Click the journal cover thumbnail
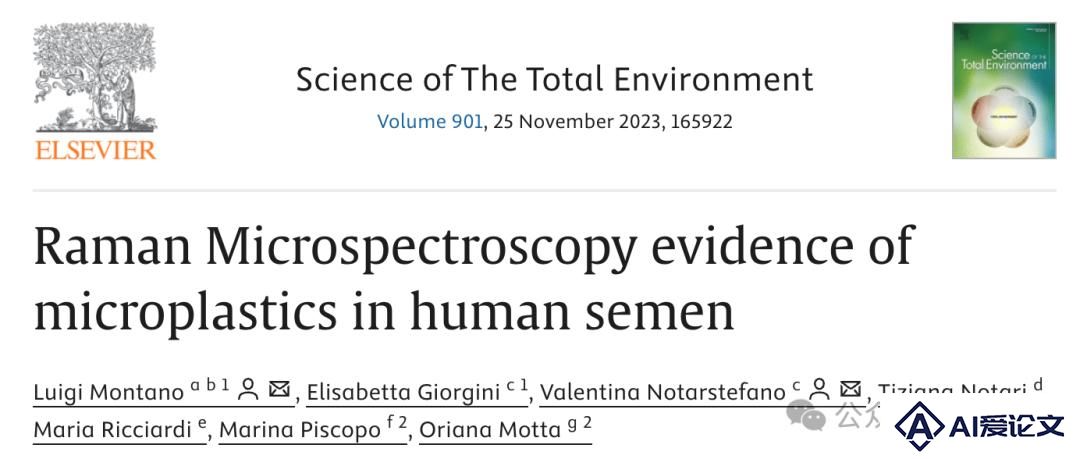 (x=1004, y=90)
